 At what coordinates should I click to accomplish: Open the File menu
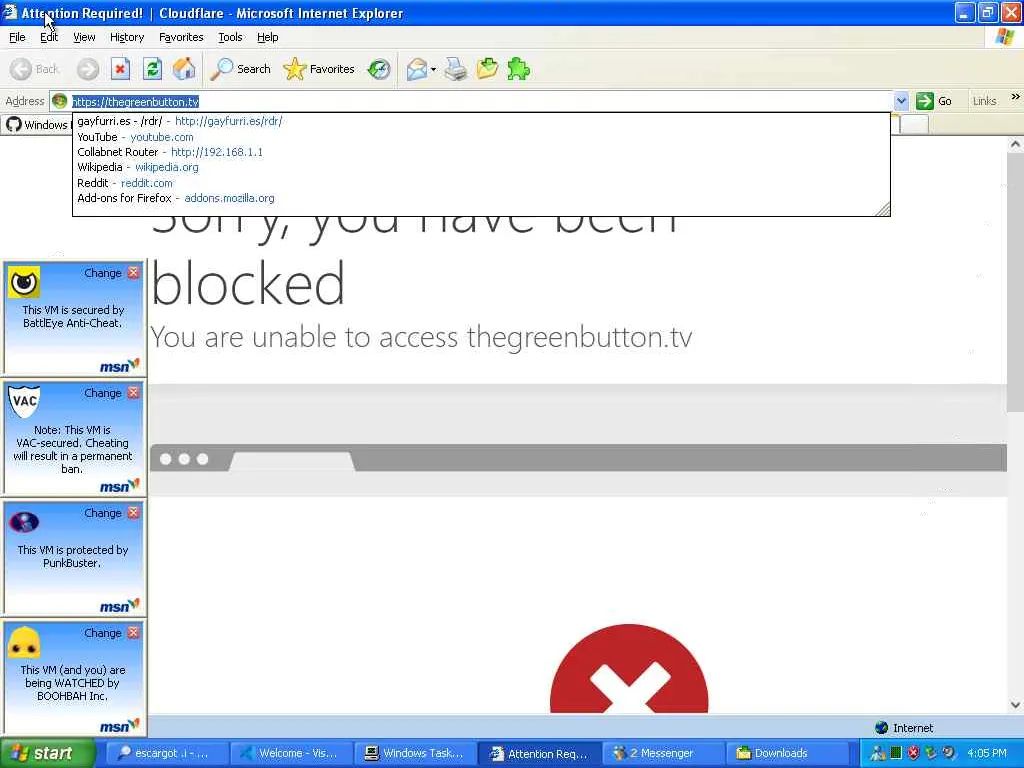(17, 37)
